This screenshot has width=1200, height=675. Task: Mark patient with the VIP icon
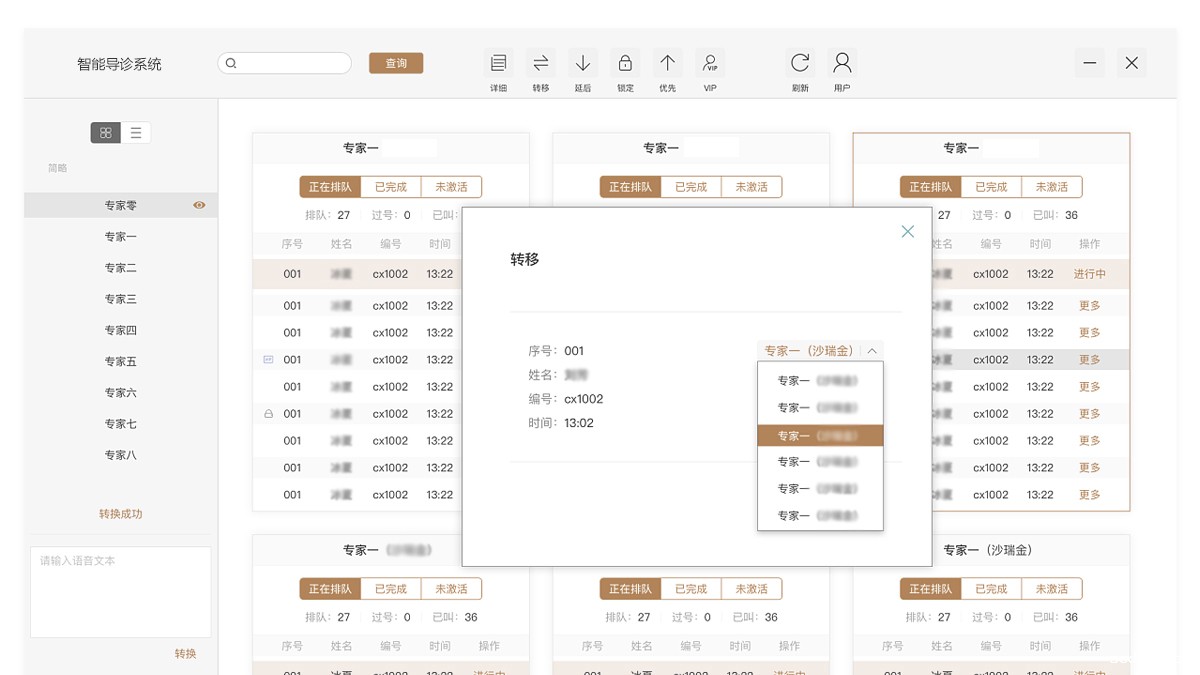click(x=710, y=64)
